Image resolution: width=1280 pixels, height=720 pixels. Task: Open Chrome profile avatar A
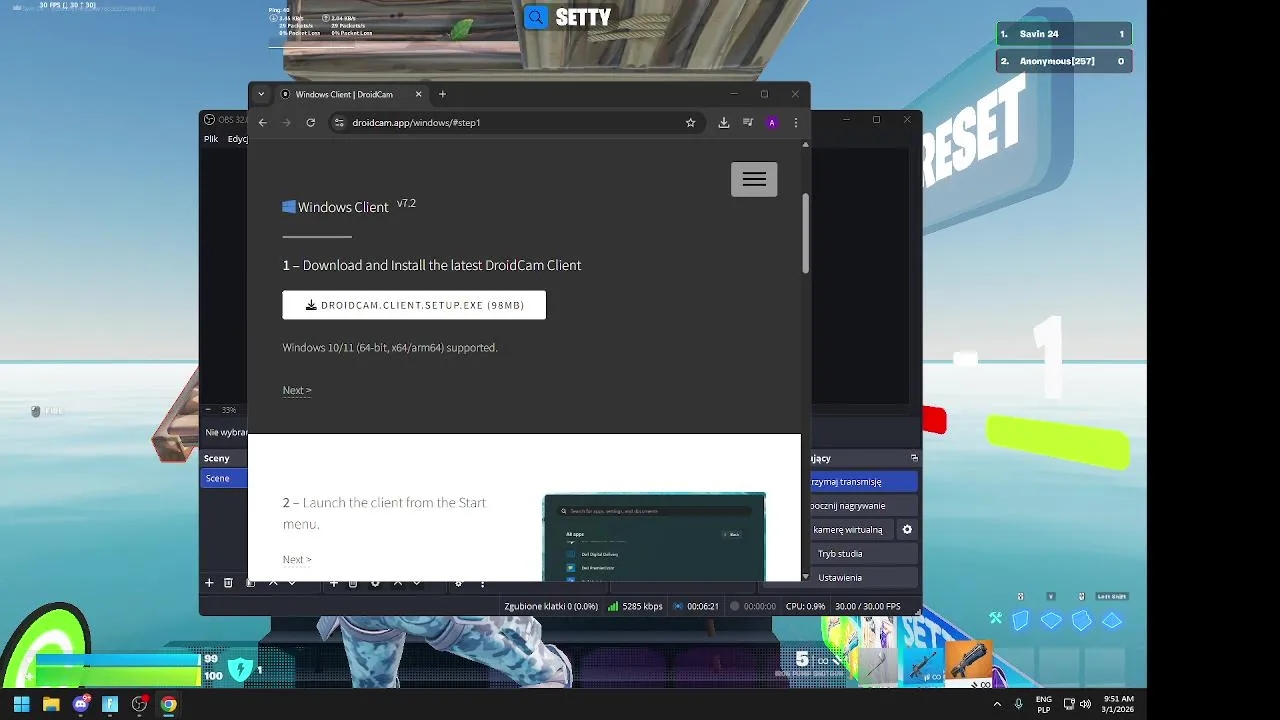pos(772,122)
